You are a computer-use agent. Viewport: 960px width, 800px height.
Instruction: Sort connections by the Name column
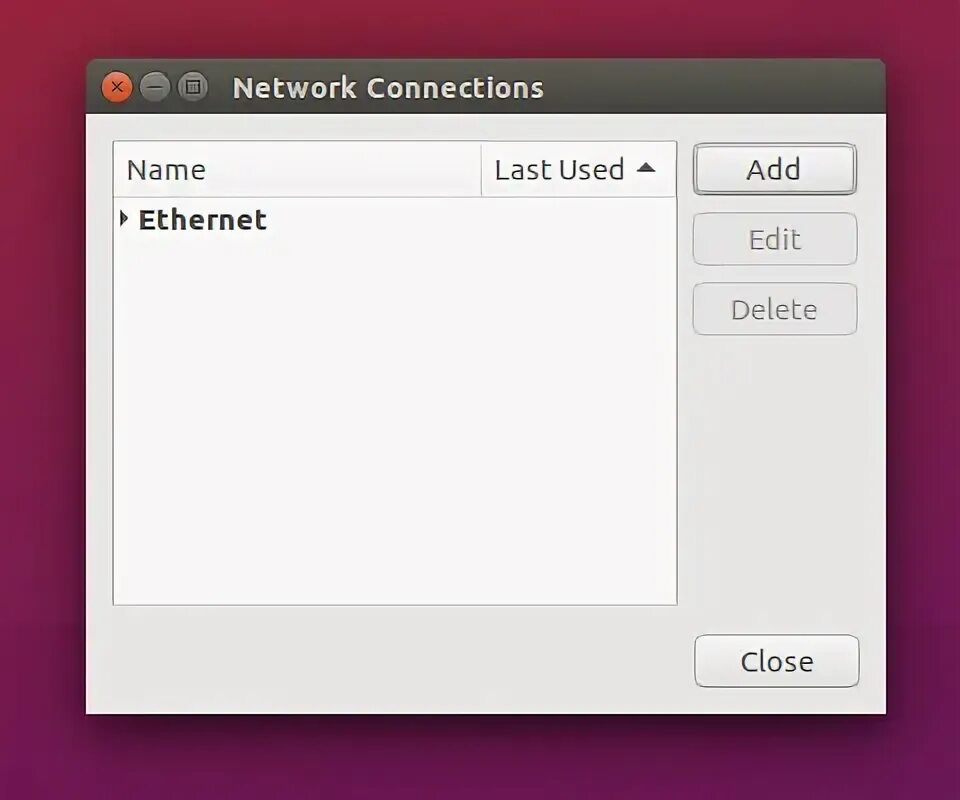point(298,170)
